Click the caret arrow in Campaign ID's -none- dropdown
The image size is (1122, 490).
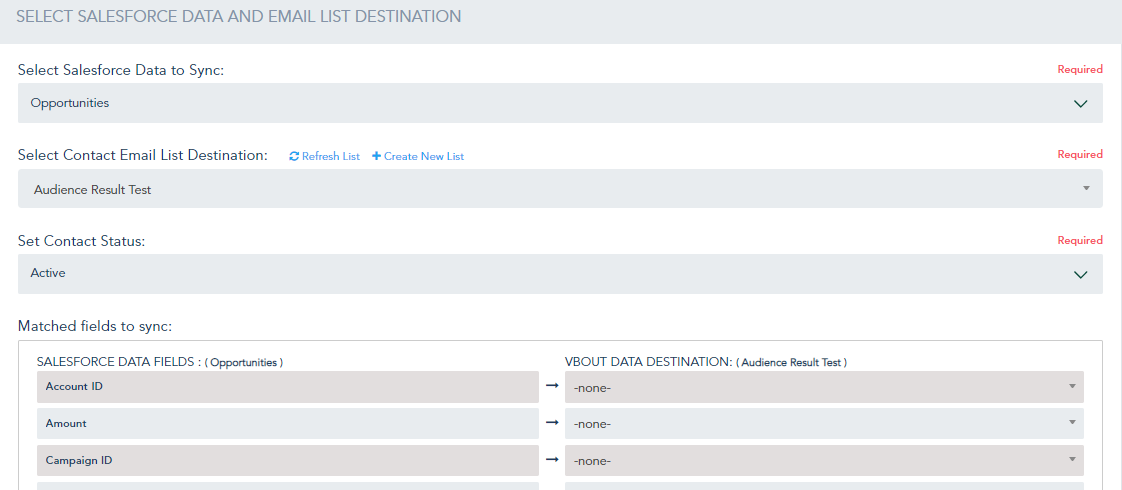(x=1072, y=459)
